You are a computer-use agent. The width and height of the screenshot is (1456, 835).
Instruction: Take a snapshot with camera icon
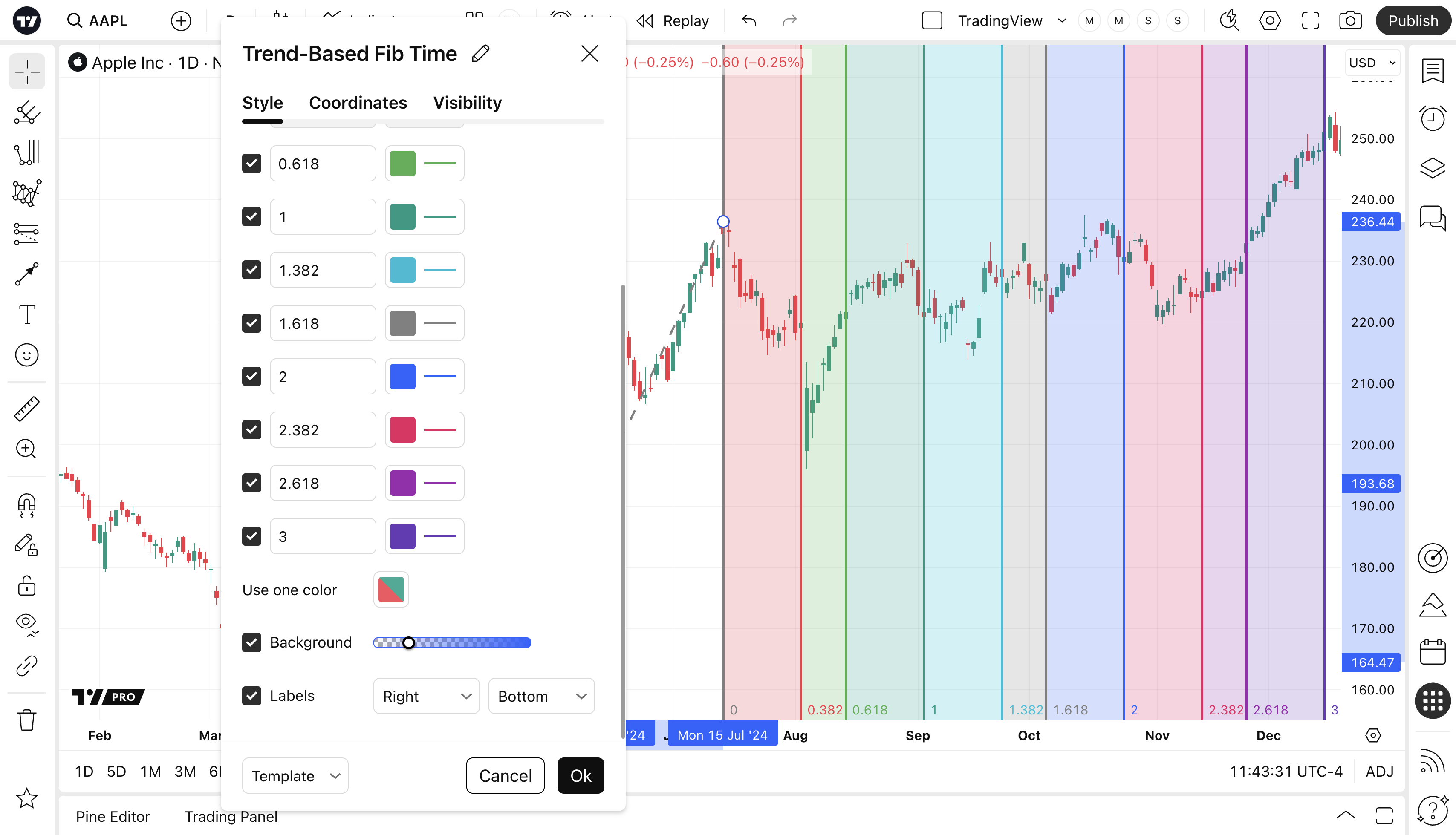pos(1350,21)
